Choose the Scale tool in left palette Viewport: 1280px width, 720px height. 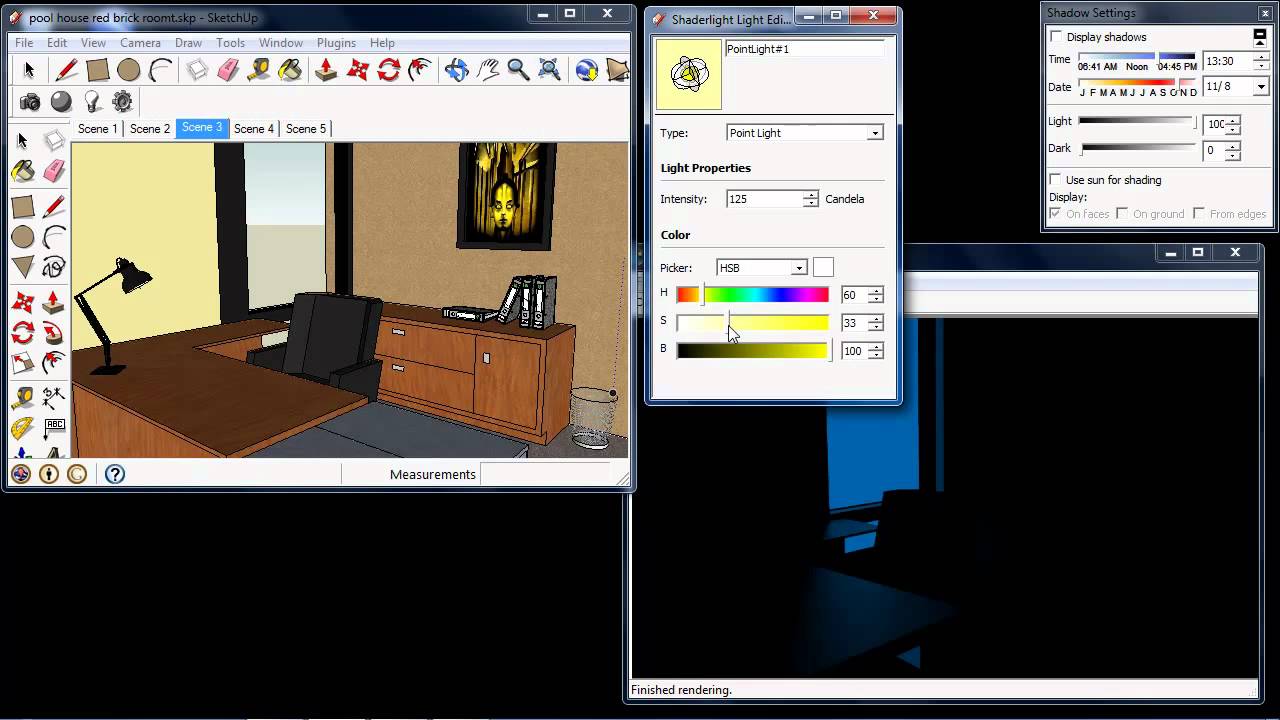pyautogui.click(x=22, y=364)
